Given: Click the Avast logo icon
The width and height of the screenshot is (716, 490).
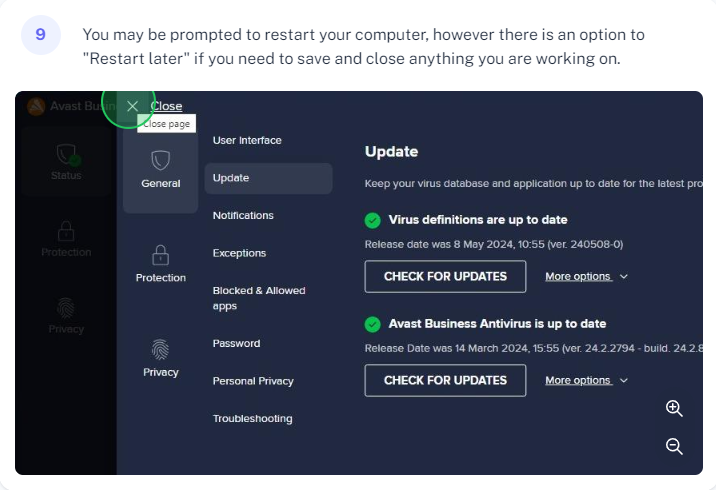Looking at the screenshot, I should 36,106.
